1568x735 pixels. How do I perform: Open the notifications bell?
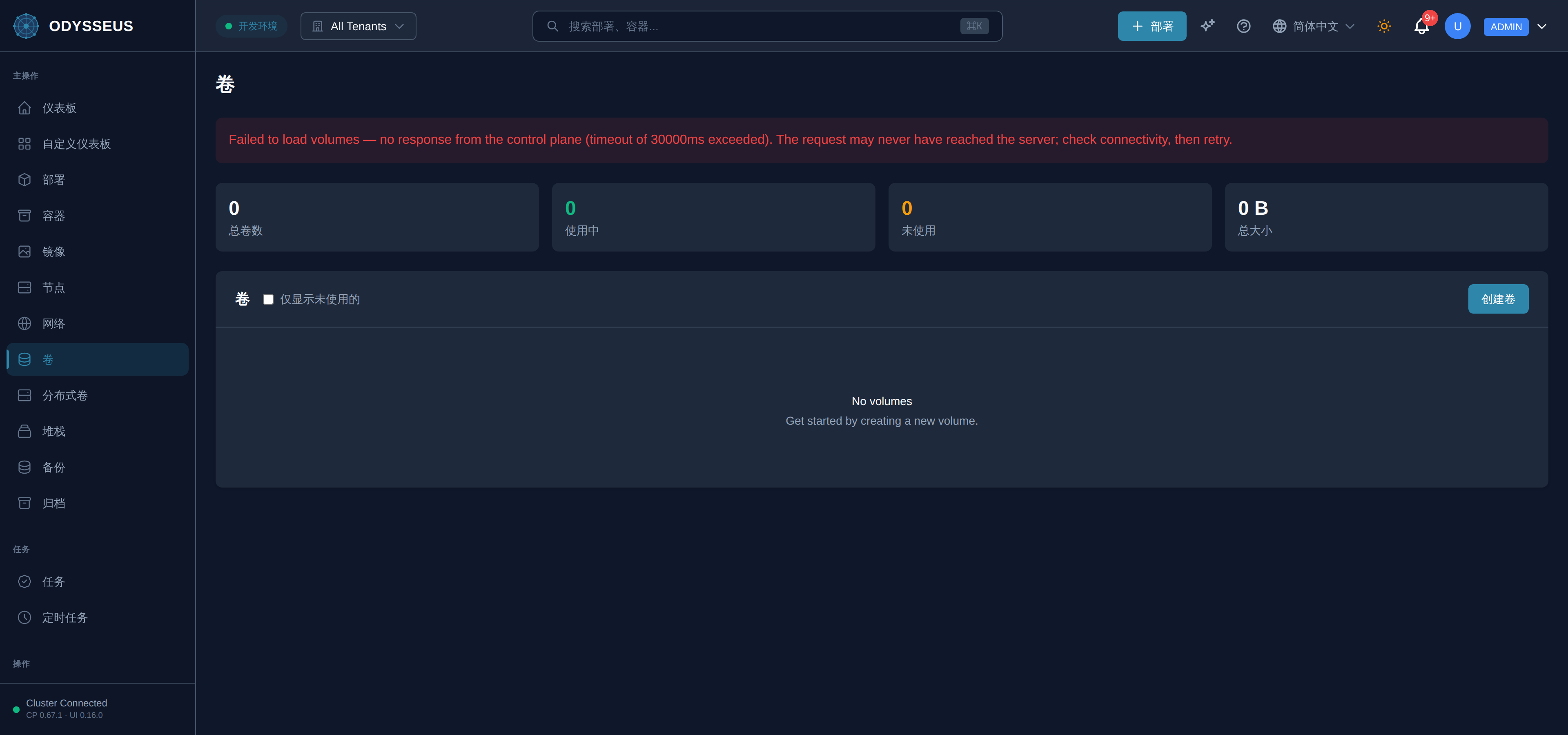[x=1421, y=26]
